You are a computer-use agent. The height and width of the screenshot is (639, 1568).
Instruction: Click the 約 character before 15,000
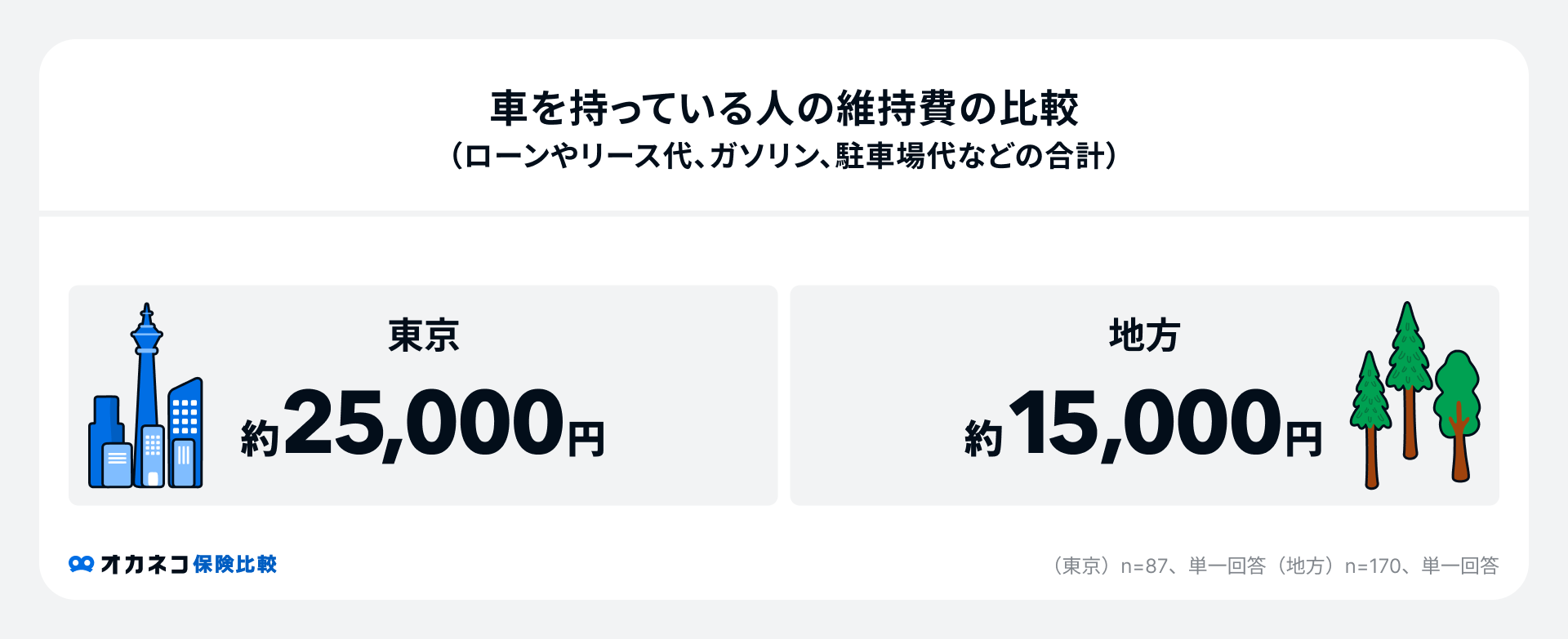point(983,438)
